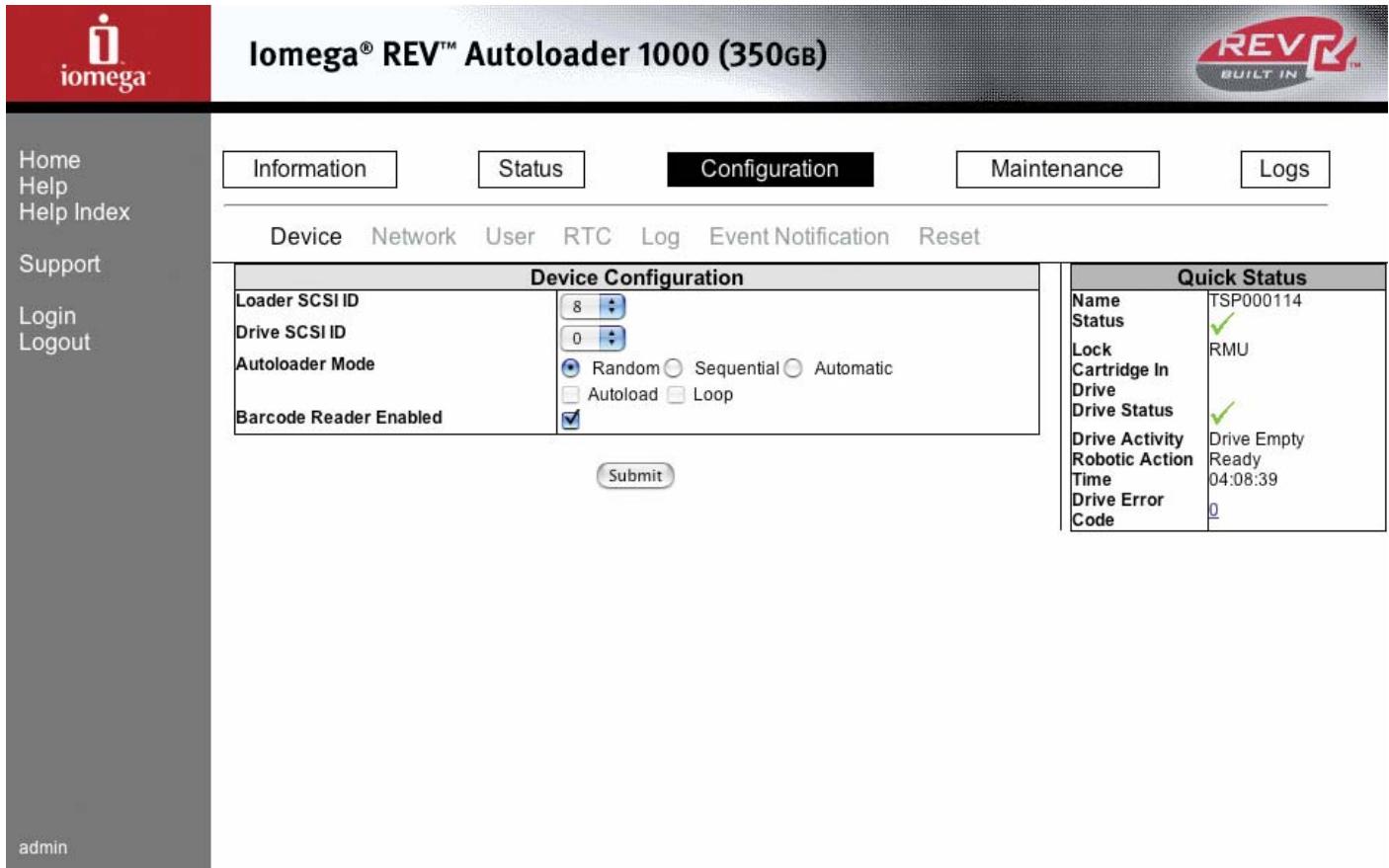Click the Loader SCSI ID label

click(297, 301)
